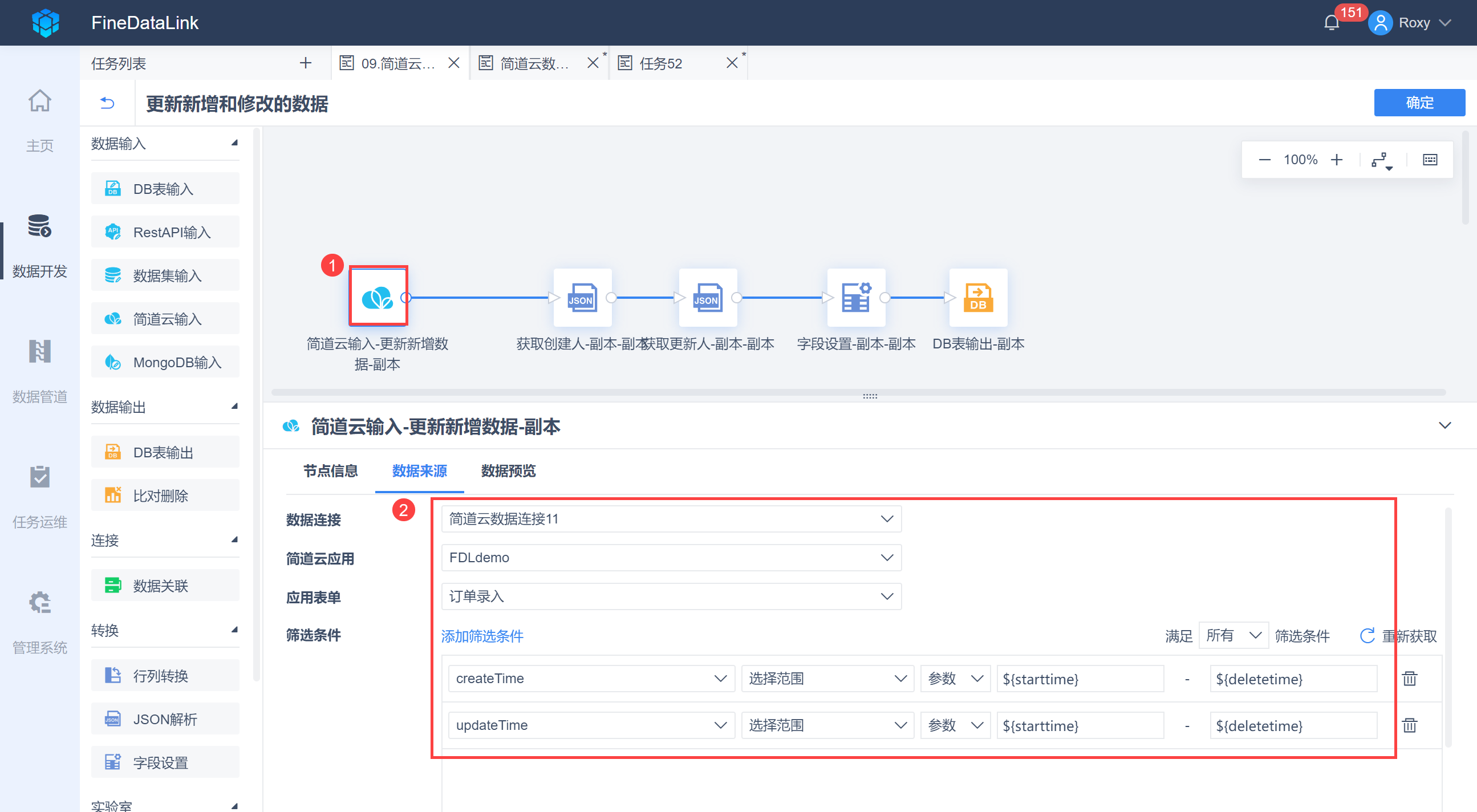Delete the updateTime filter row

pos(1409,725)
